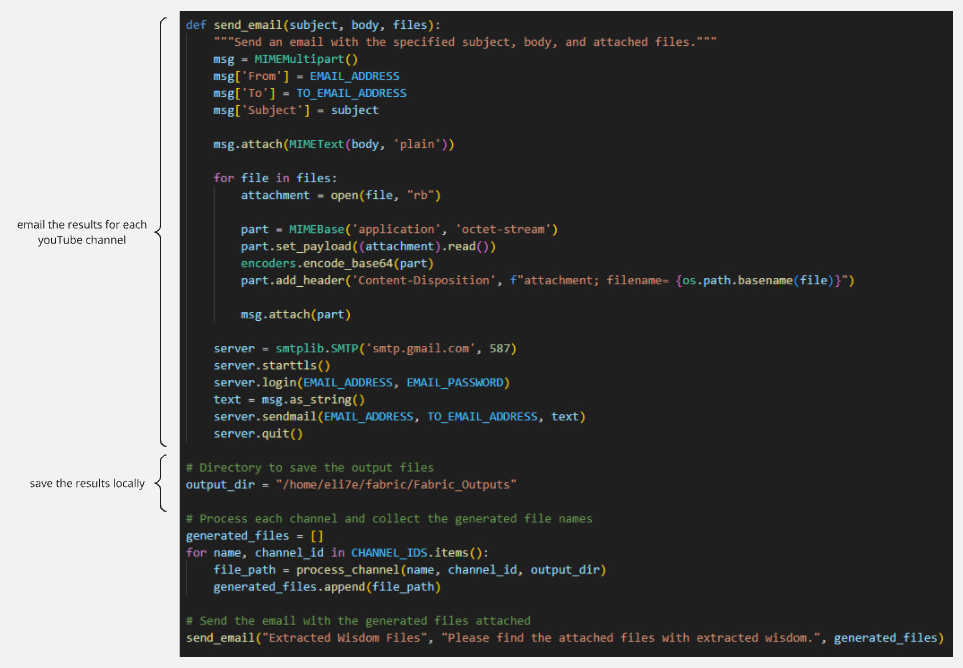
Task: Click the annotation 'email the results for each youTube channel'
Action: pyautogui.click(x=82, y=232)
